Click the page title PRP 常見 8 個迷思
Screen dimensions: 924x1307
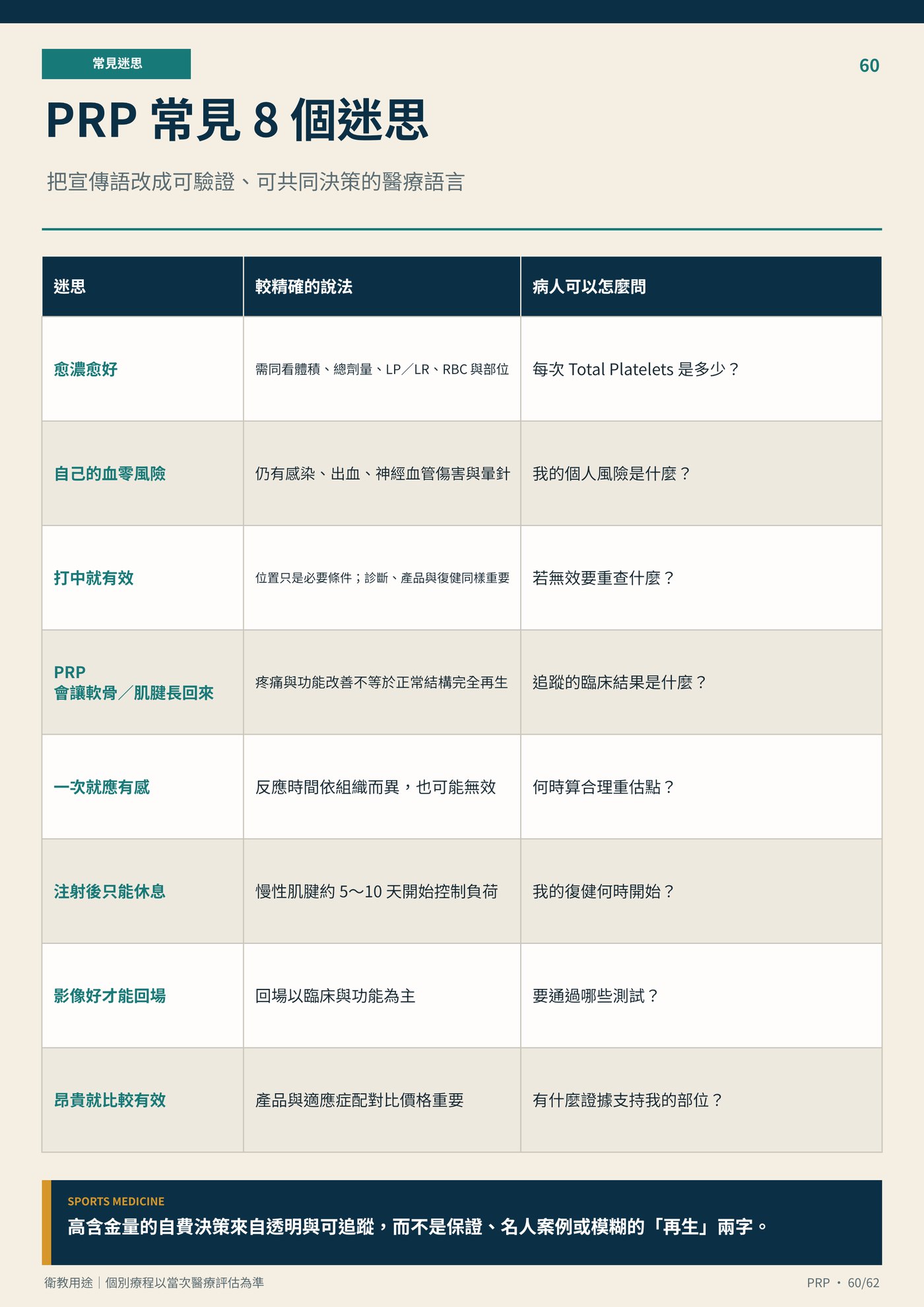click(237, 120)
